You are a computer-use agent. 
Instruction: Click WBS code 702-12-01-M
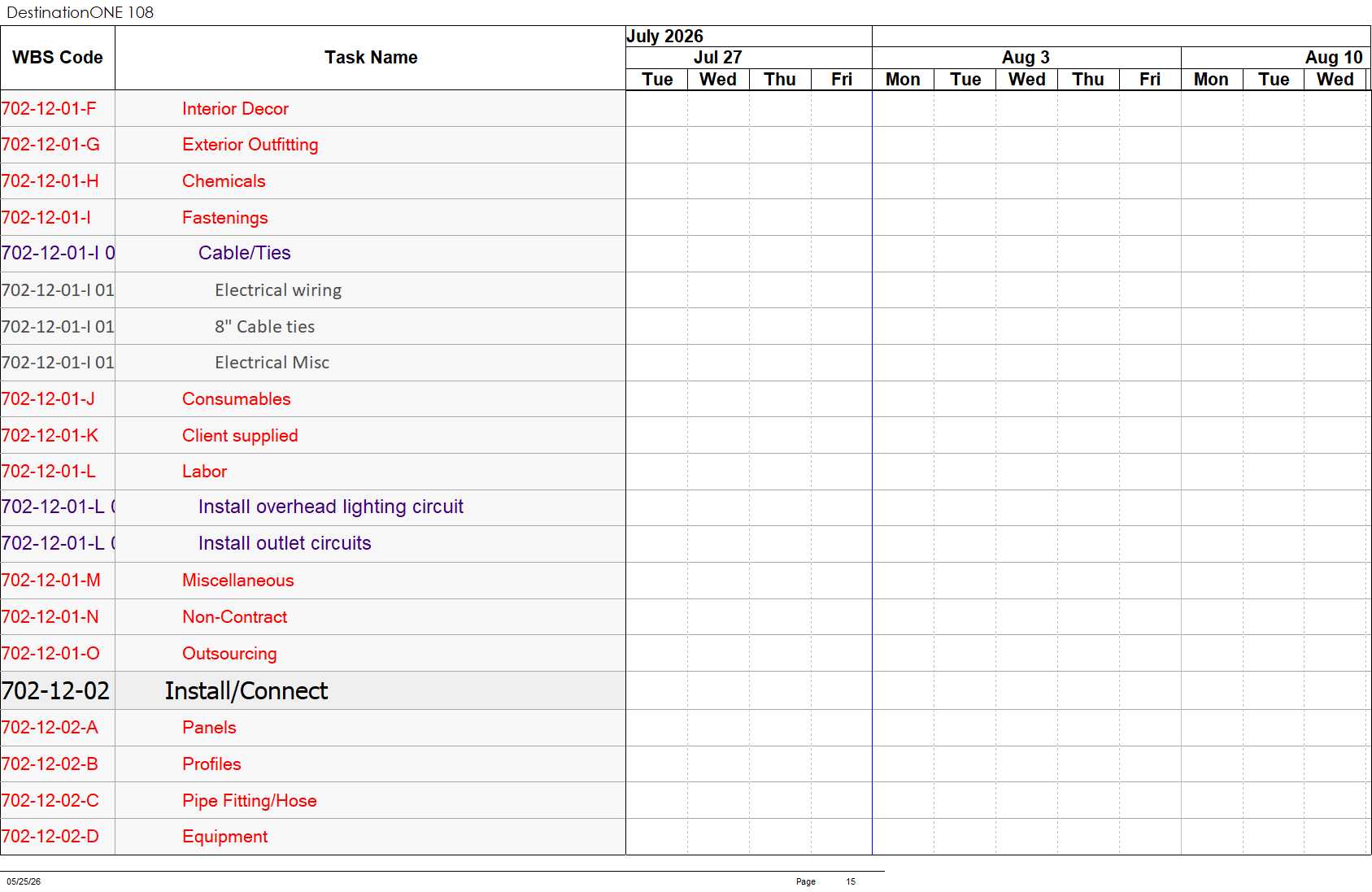click(50, 581)
